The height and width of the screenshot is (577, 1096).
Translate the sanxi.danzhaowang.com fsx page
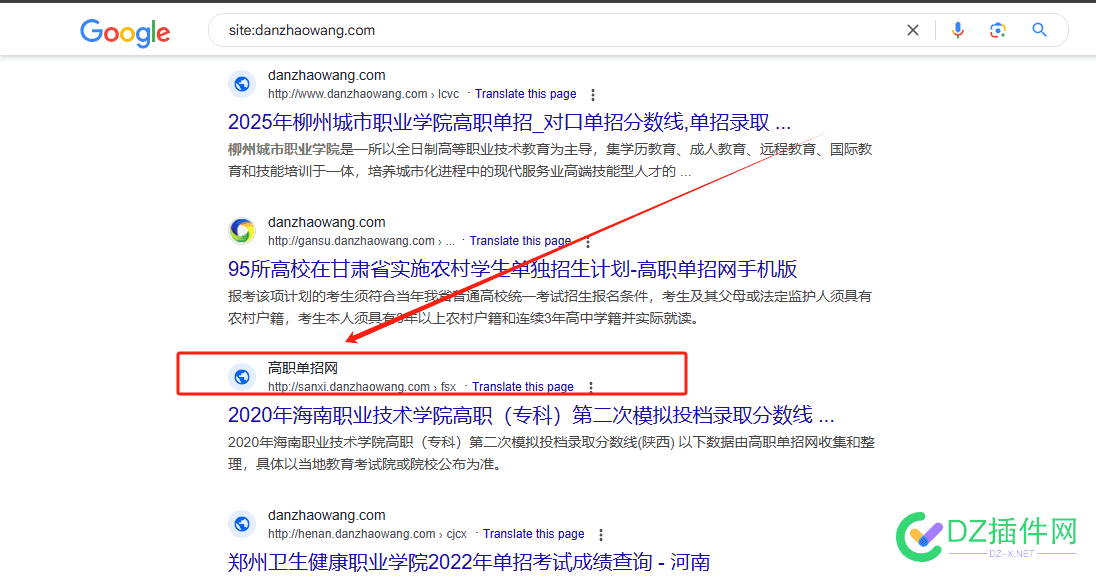click(x=523, y=387)
